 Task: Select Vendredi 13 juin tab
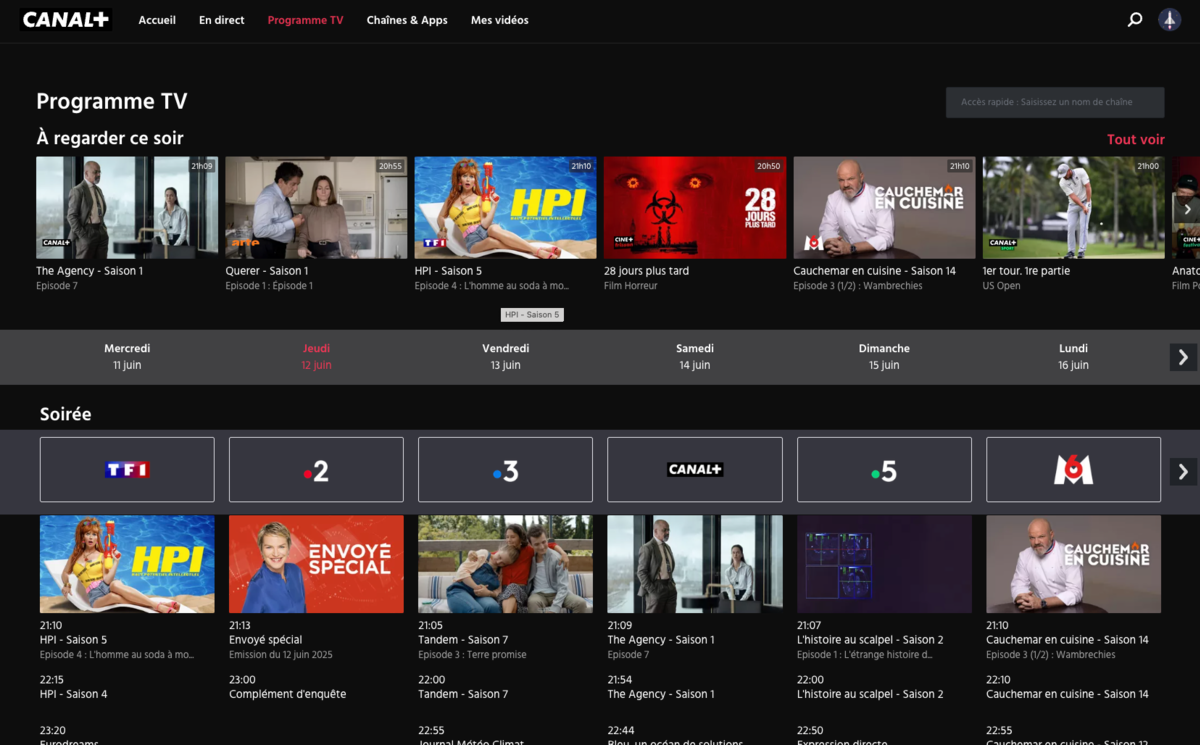click(x=505, y=357)
